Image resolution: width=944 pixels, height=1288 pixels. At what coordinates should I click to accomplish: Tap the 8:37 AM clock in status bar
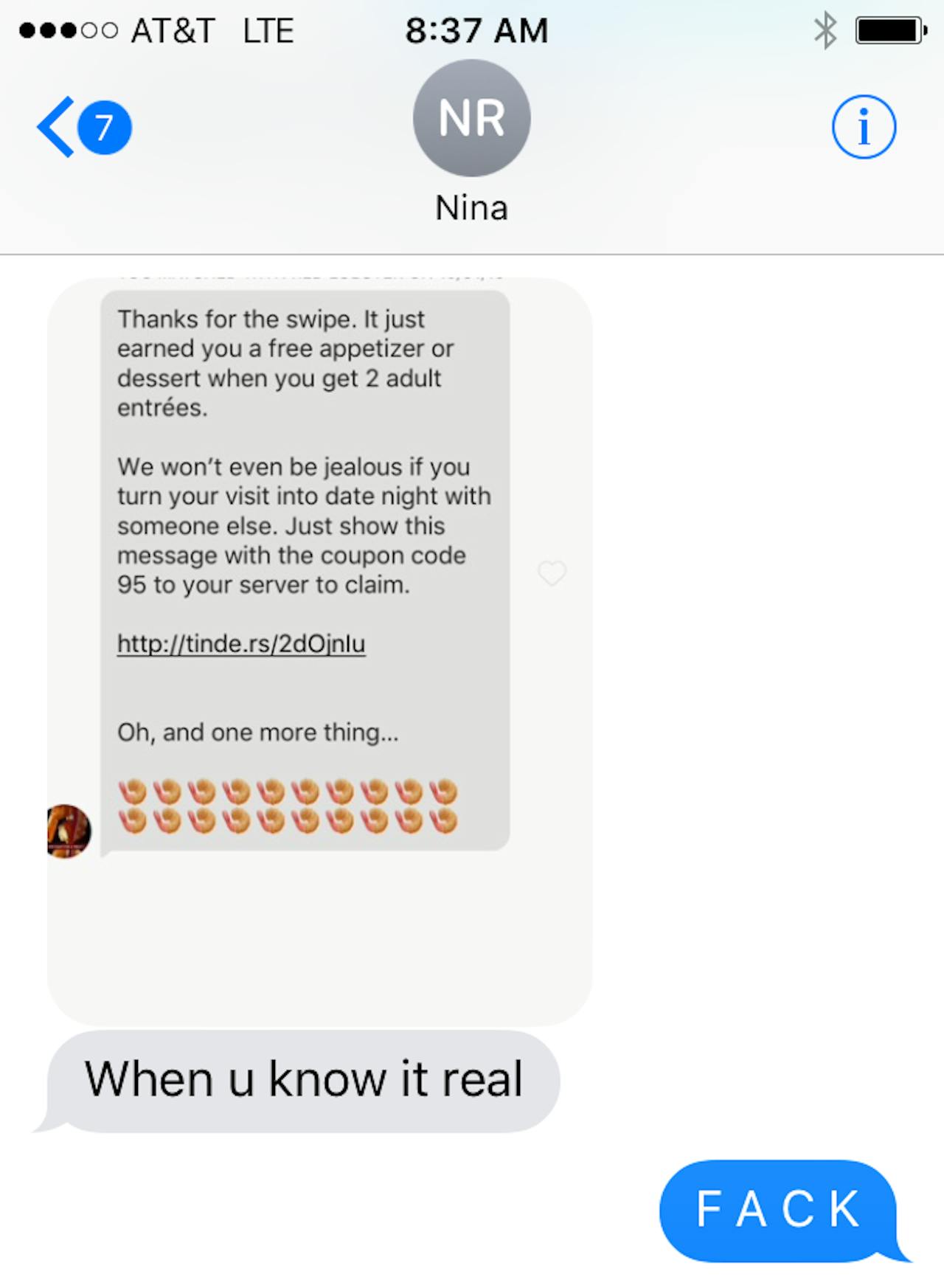[x=476, y=31]
